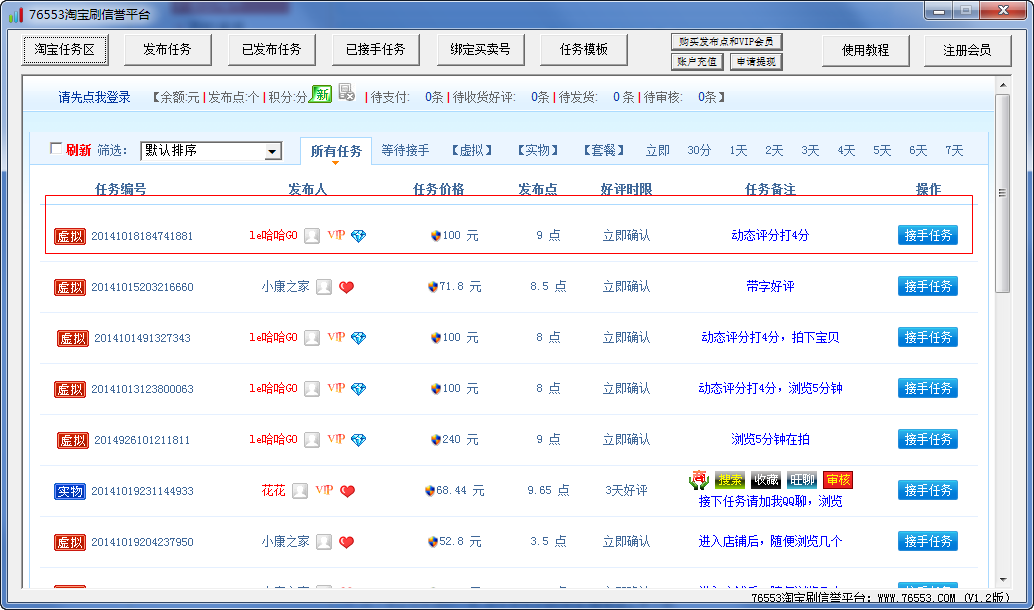This screenshot has width=1034, height=610.
Task: Click the avatar thumbnail next to 1e哈哈GO
Action: 313,236
